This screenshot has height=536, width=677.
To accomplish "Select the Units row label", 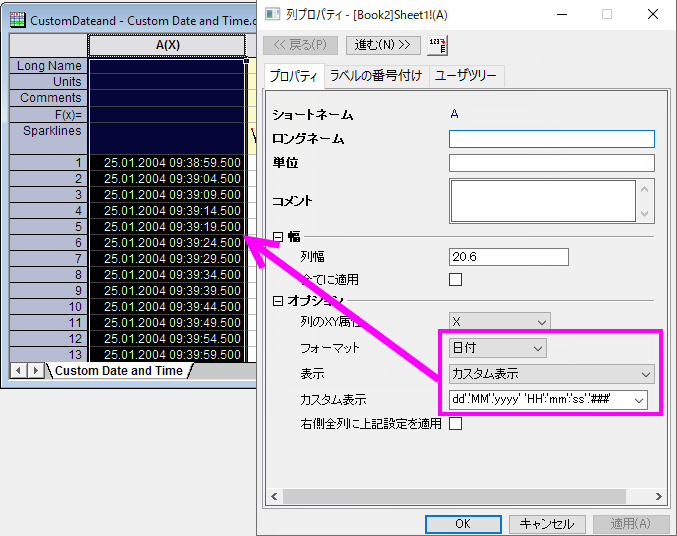I will pos(48,82).
